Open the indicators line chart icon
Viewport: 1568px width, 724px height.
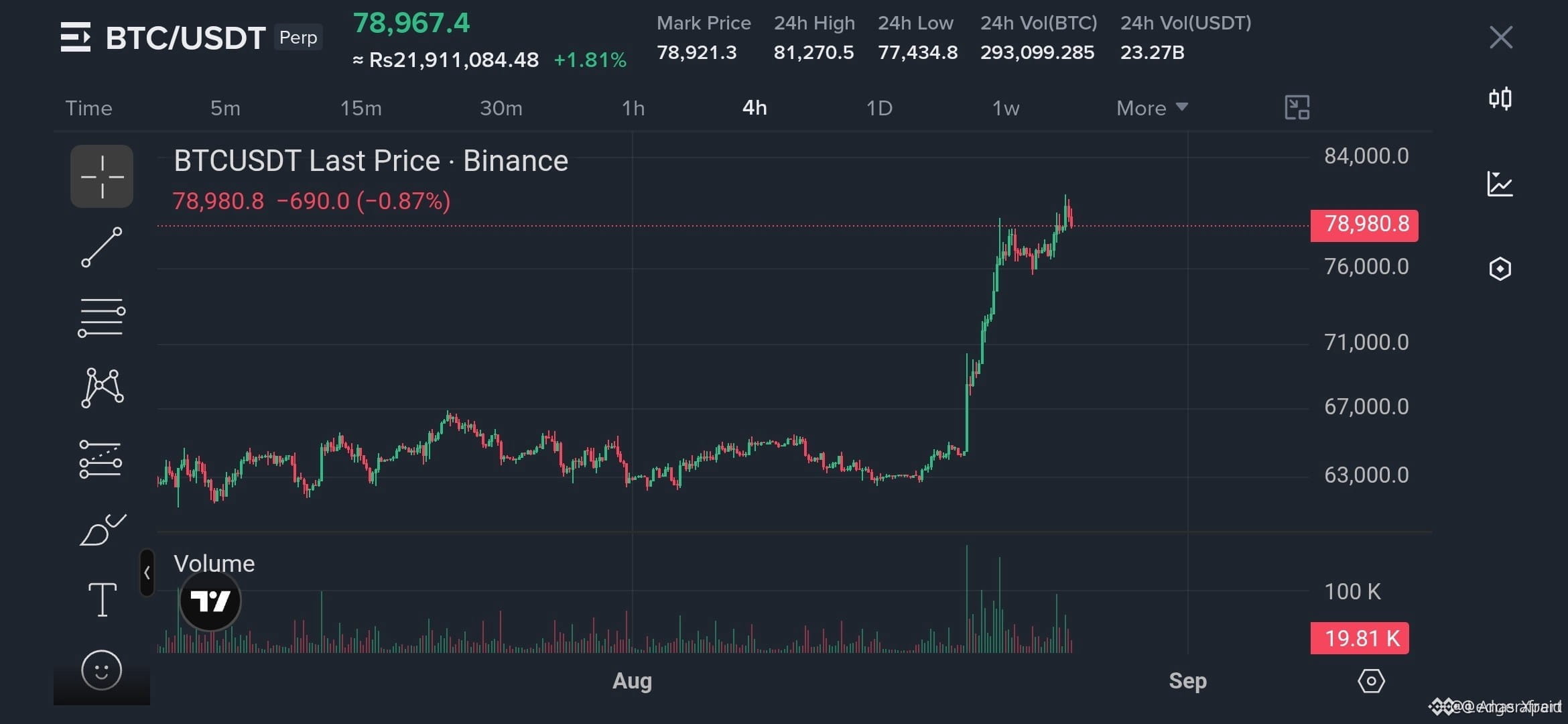[1500, 184]
